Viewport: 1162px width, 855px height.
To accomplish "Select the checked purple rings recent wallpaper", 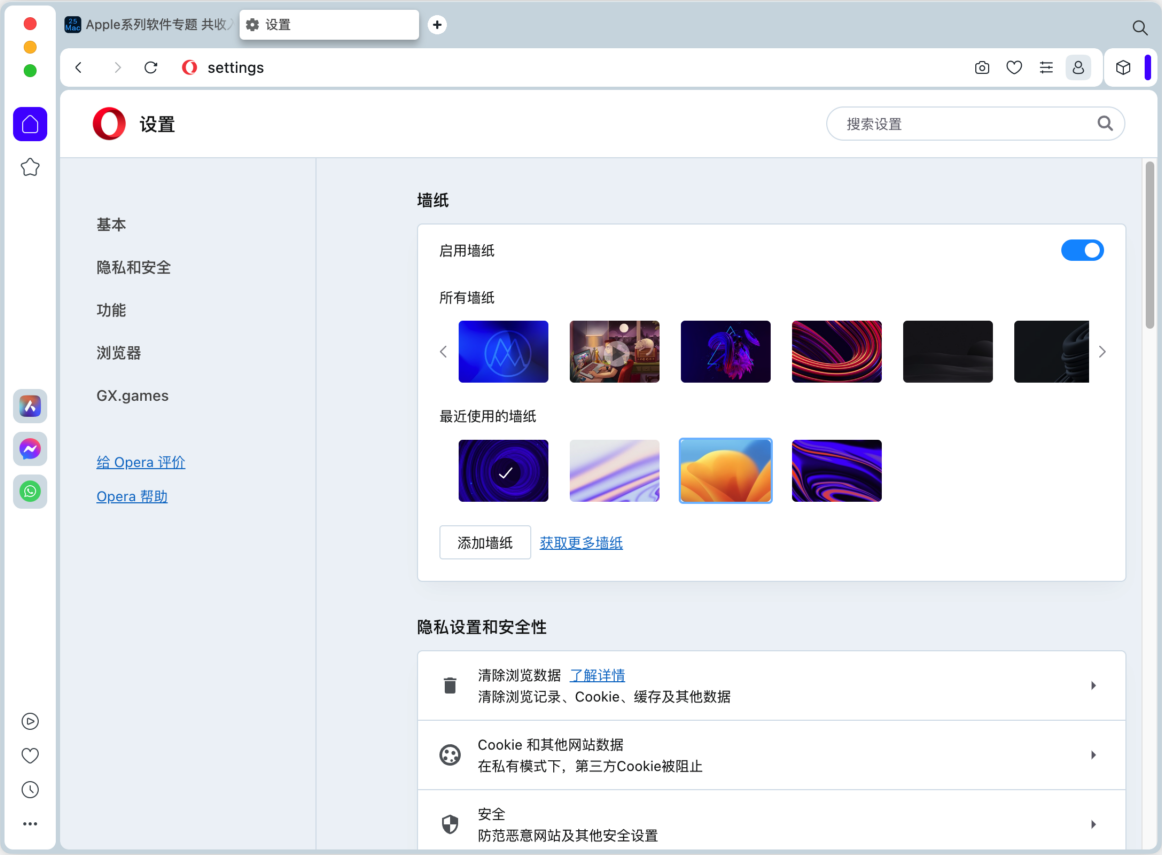I will 503,470.
